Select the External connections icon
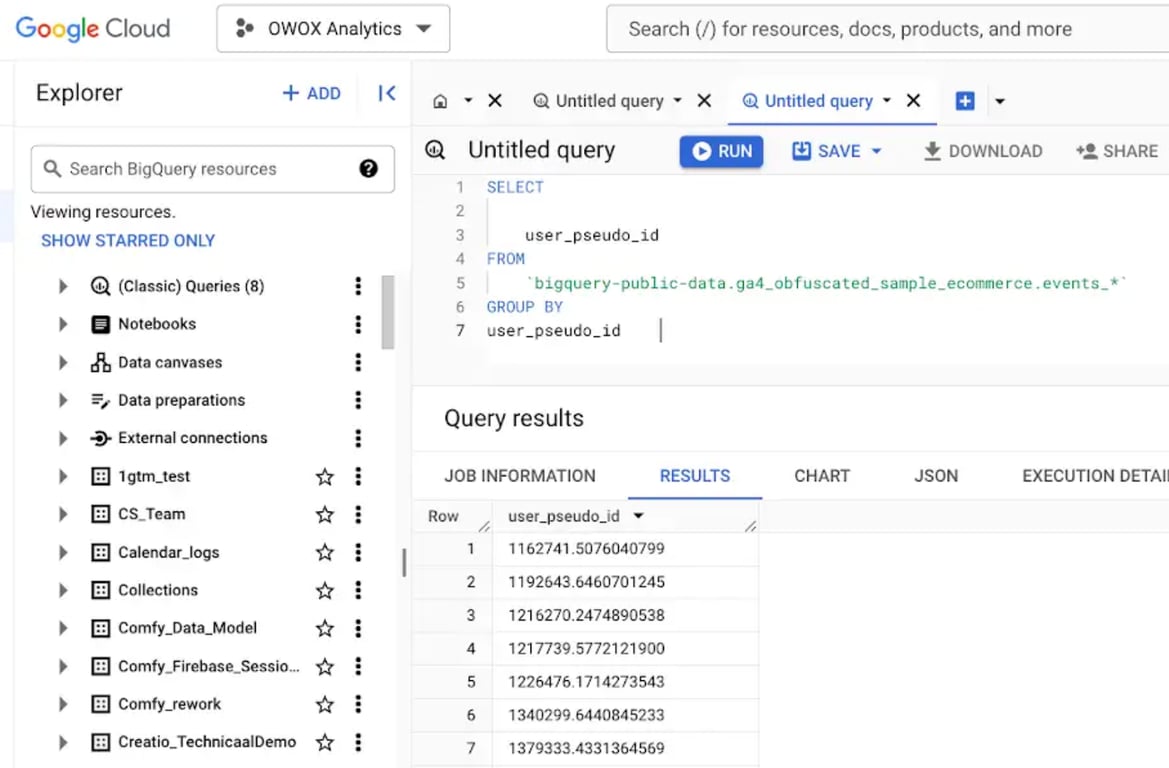The width and height of the screenshot is (1169, 768). coord(100,438)
